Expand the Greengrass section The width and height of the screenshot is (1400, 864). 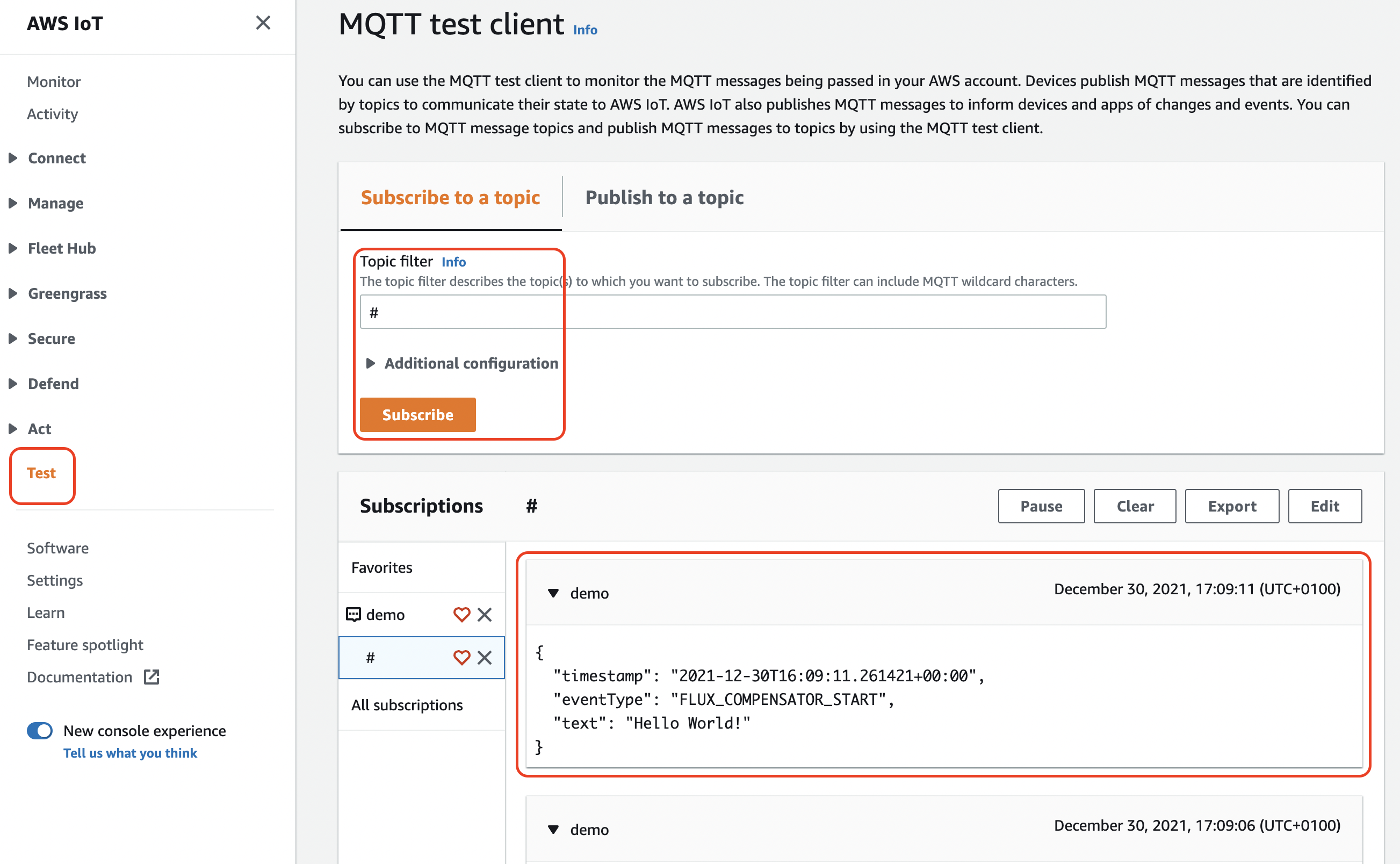point(13,293)
